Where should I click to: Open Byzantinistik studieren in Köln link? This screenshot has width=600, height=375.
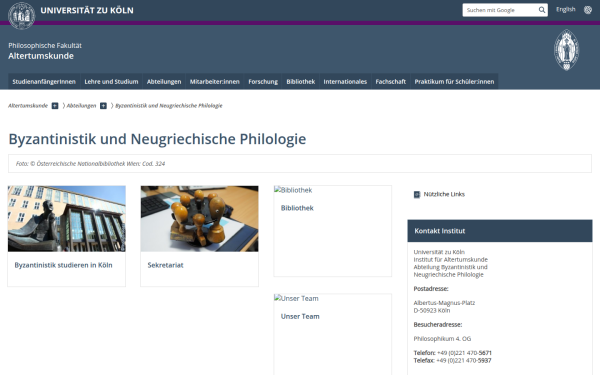point(64,265)
